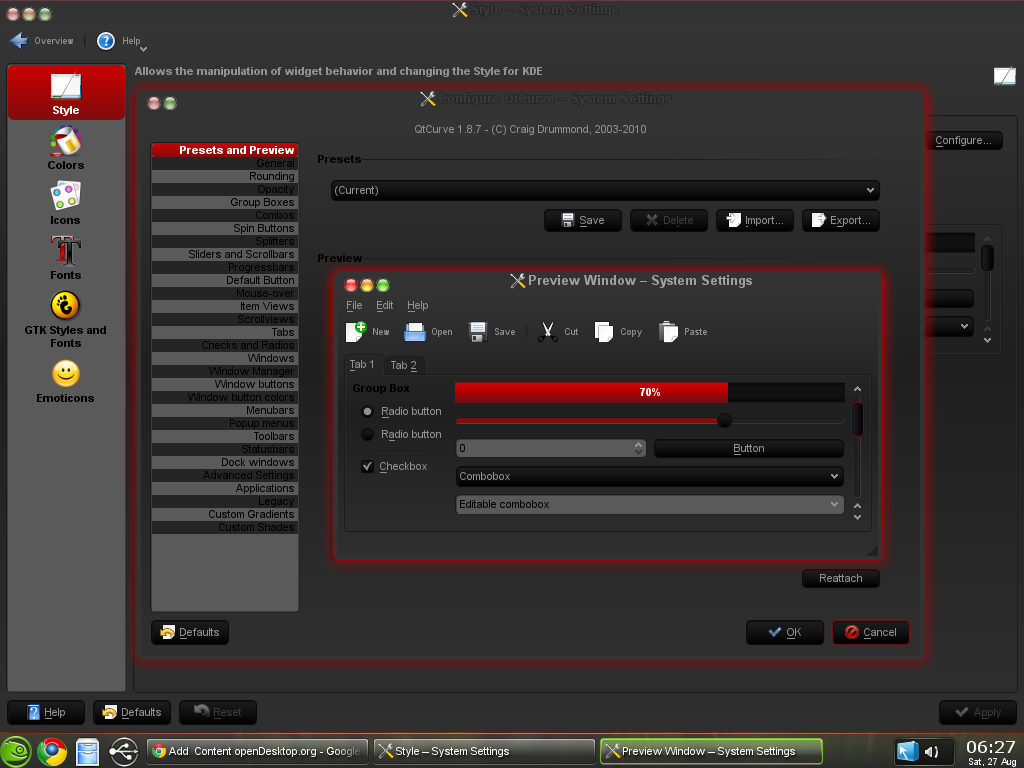
Task: Select Window buttons in the list
Action: click(x=225, y=384)
